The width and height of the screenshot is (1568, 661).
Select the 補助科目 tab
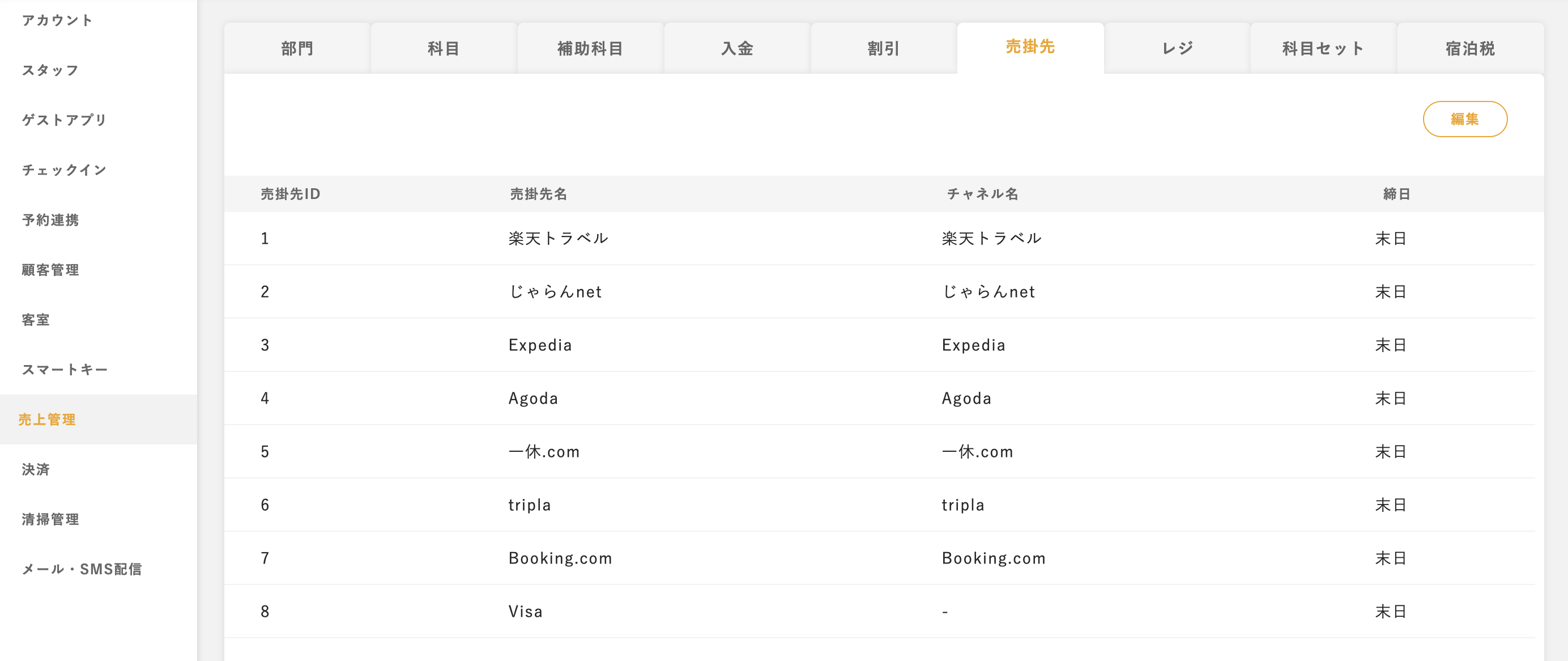[x=590, y=48]
